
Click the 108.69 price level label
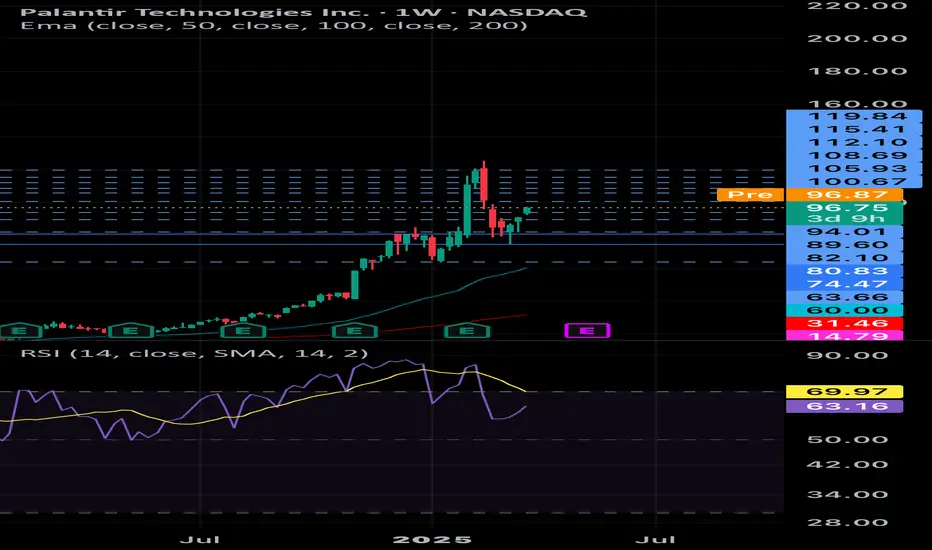(854, 156)
